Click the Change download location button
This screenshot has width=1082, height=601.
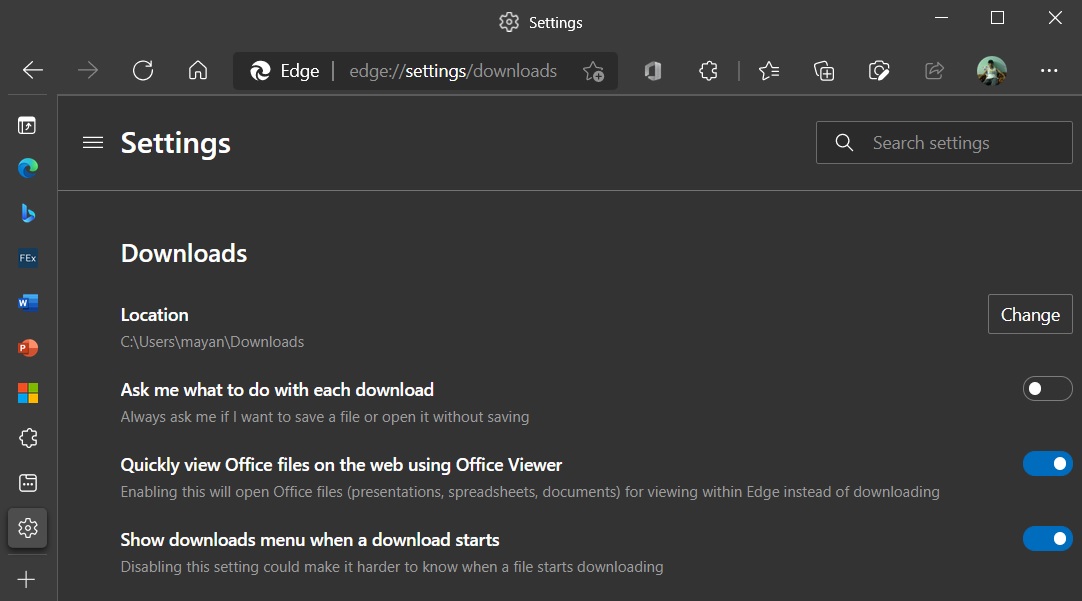1030,314
